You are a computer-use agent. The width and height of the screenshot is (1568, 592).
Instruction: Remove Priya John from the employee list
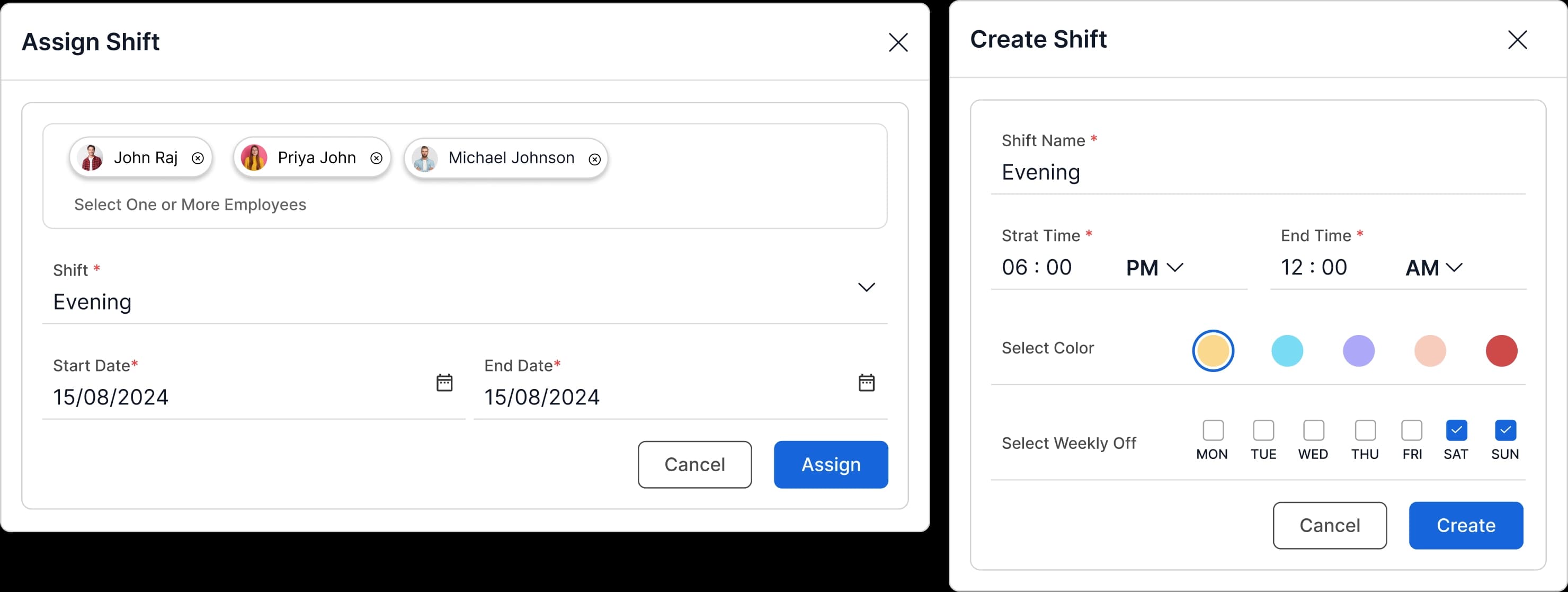pyautogui.click(x=376, y=158)
